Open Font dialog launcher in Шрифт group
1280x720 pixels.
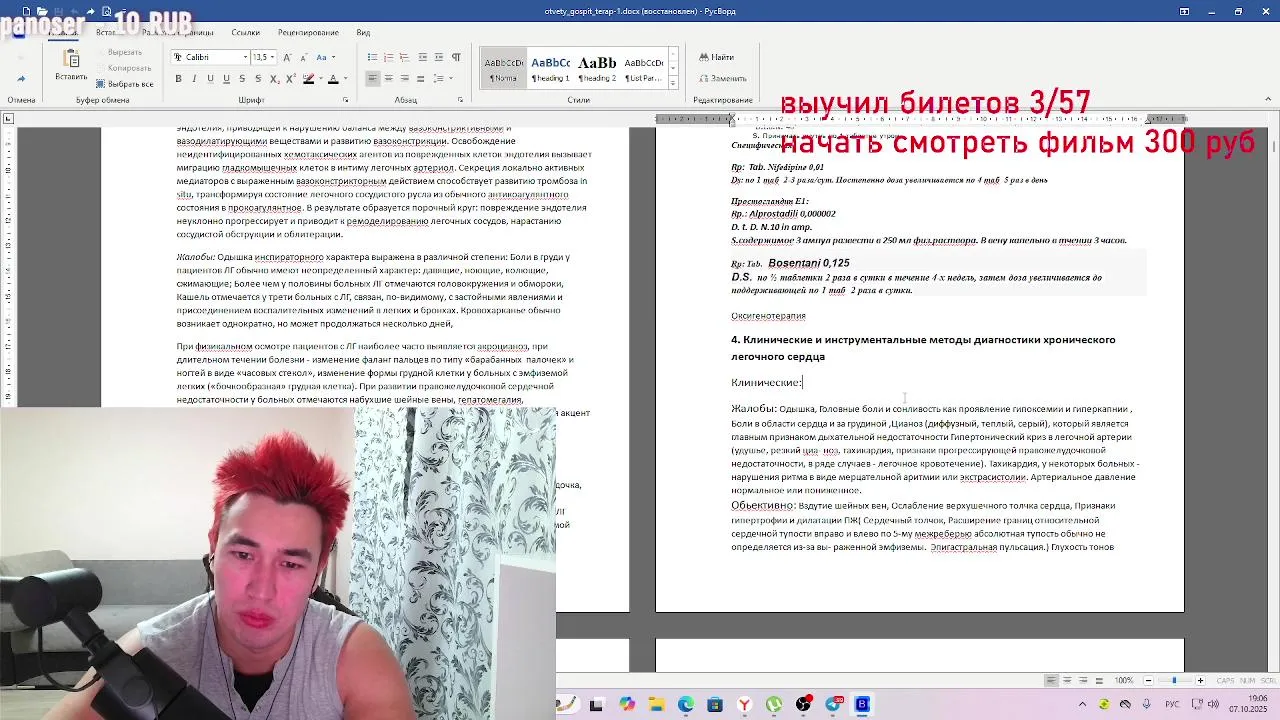coord(345,100)
